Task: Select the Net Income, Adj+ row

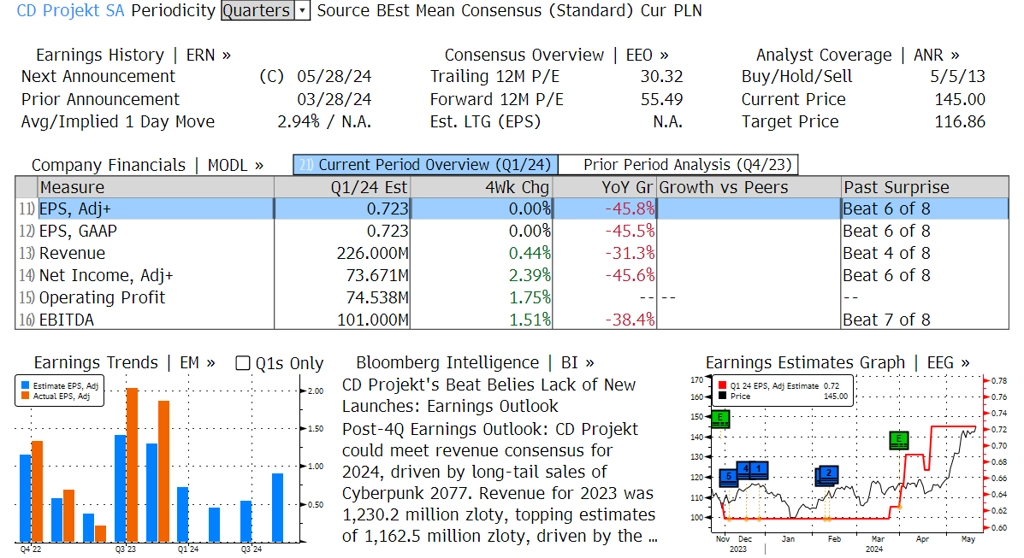Action: [x=512, y=276]
